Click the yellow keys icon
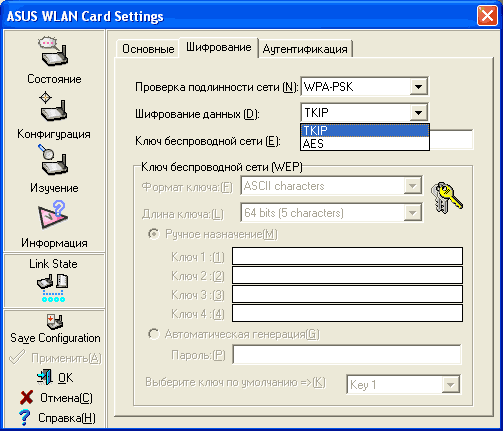 tap(447, 197)
